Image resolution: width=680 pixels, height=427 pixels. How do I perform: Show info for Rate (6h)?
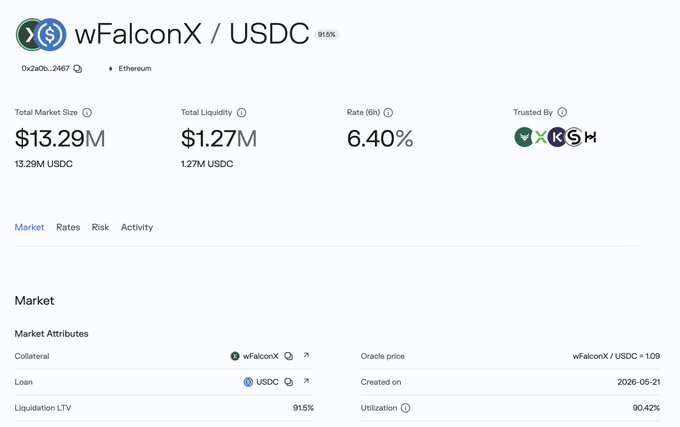coord(388,113)
